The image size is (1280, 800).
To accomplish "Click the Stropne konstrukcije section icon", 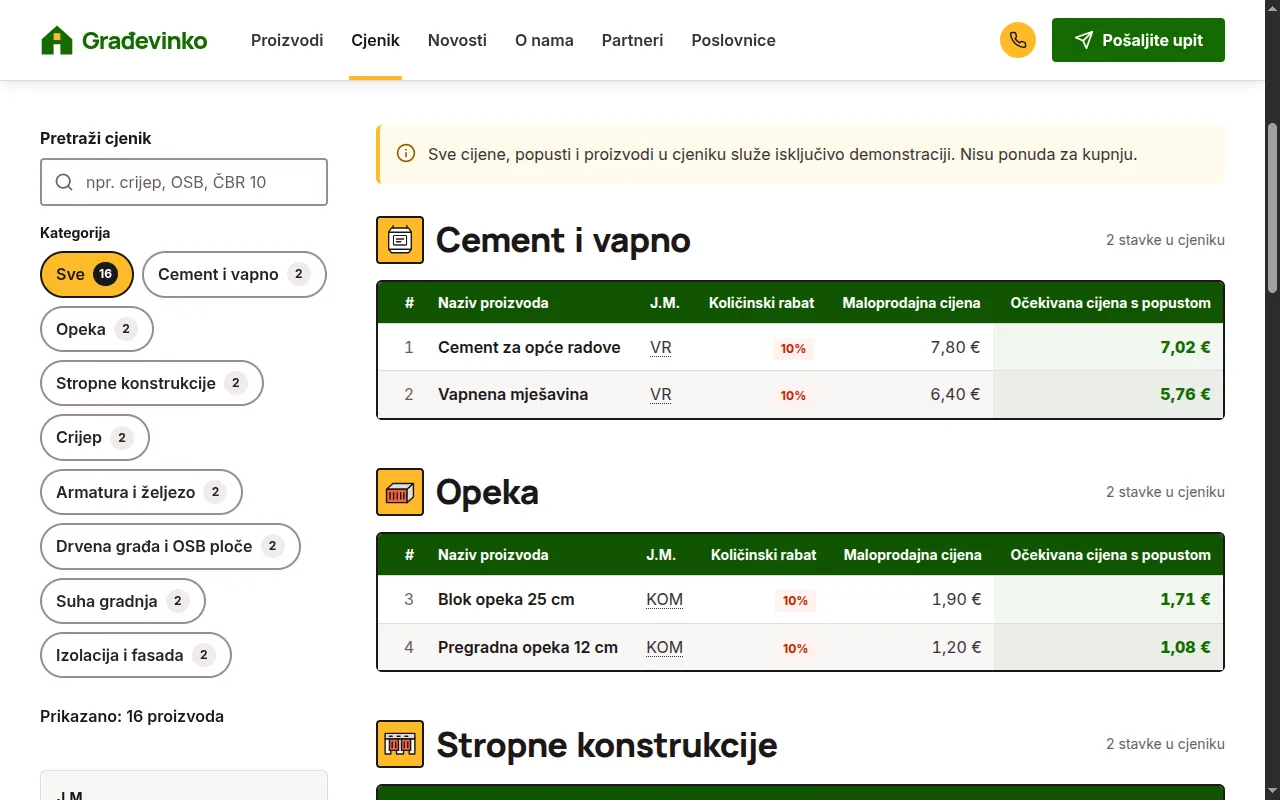I will [x=400, y=744].
